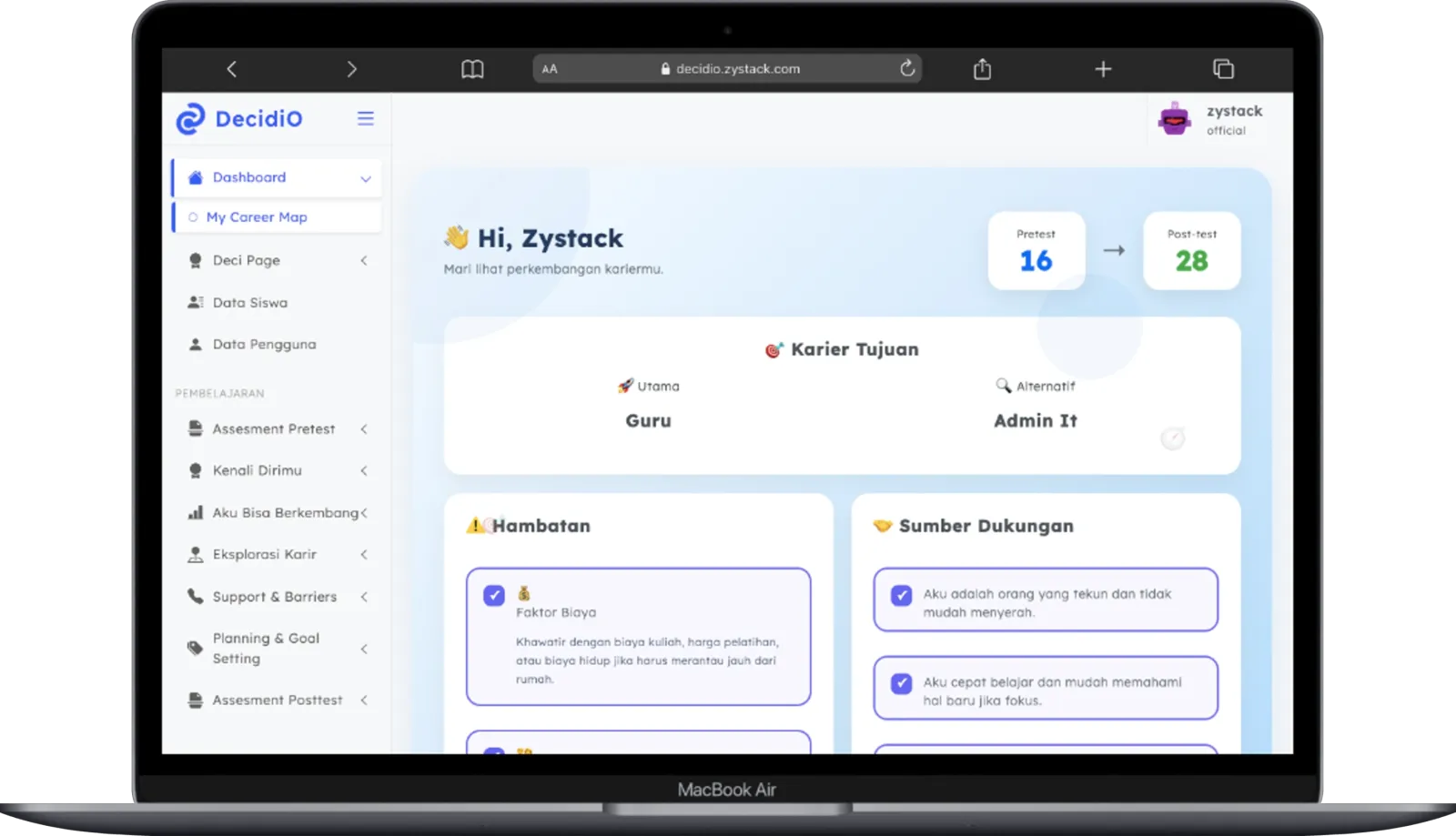The height and width of the screenshot is (836, 1456).
Task: Click the Planning & Goal Setting tag icon
Action: [195, 648]
